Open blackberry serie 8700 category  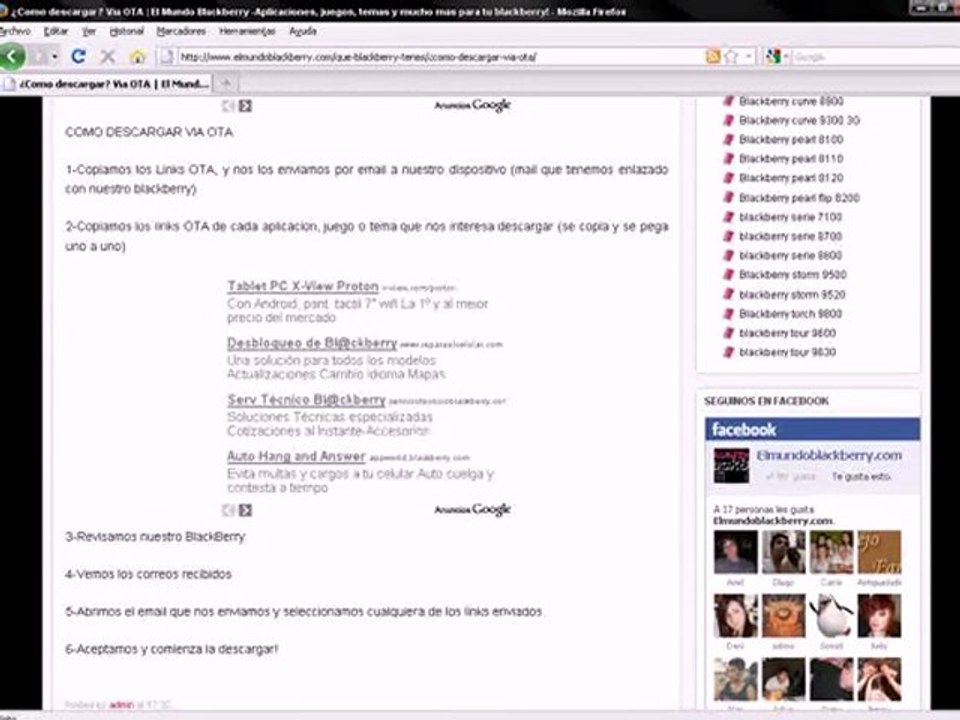(x=790, y=236)
